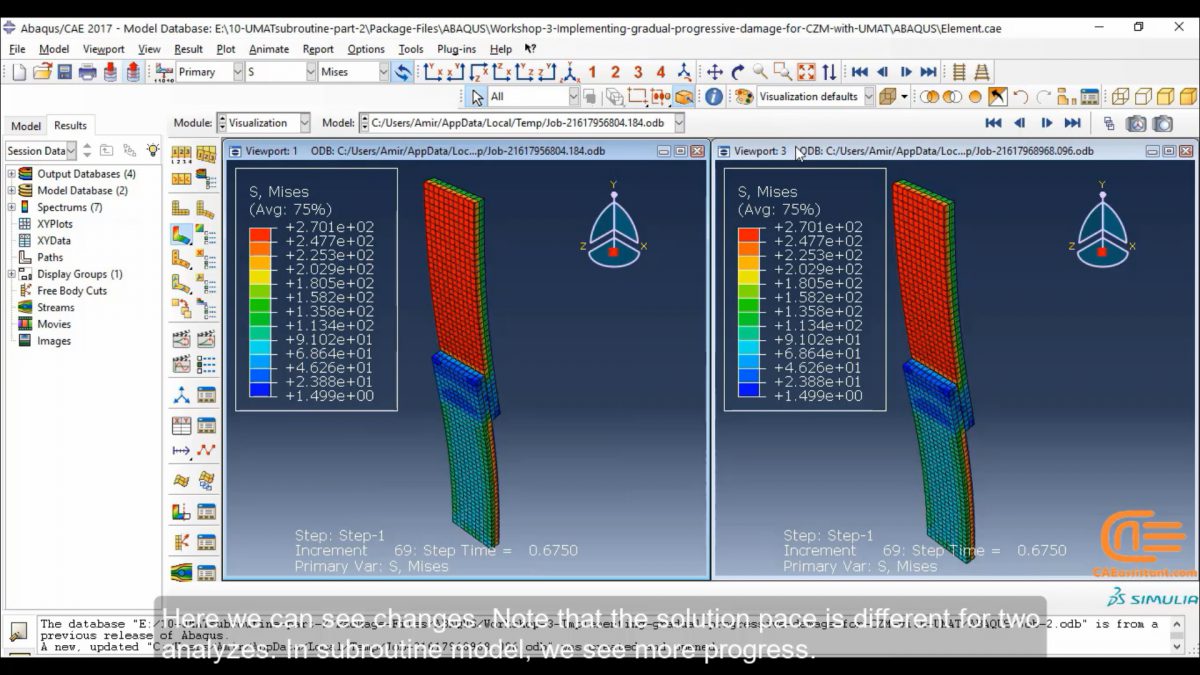1200x675 pixels.
Task: Open the Result menu
Action: [188, 48]
